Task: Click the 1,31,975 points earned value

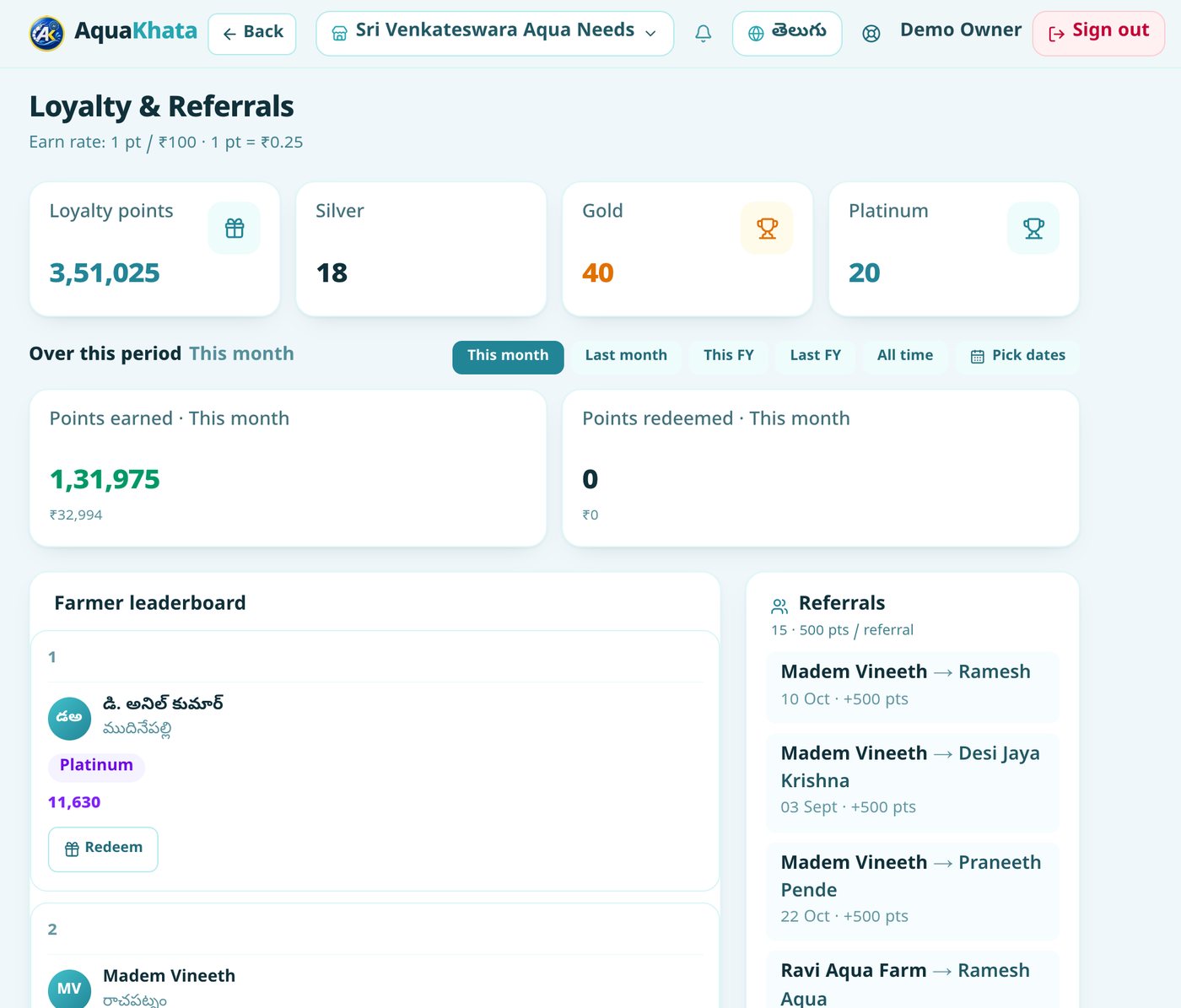Action: coord(105,479)
